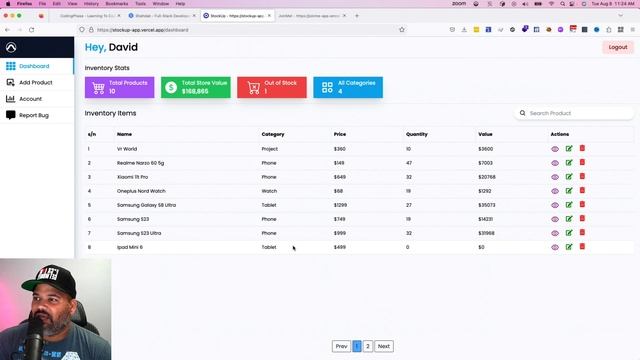Click the "$35073" value cell
This screenshot has width=640, height=360.
click(x=487, y=205)
